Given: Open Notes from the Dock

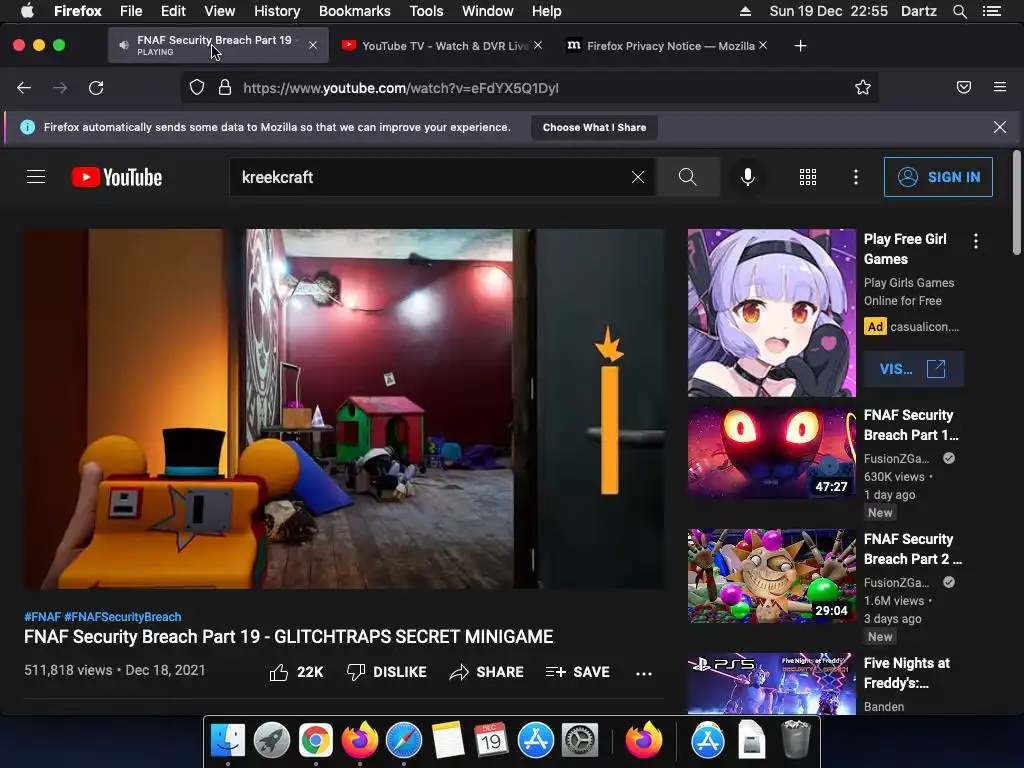Looking at the screenshot, I should tap(448, 741).
